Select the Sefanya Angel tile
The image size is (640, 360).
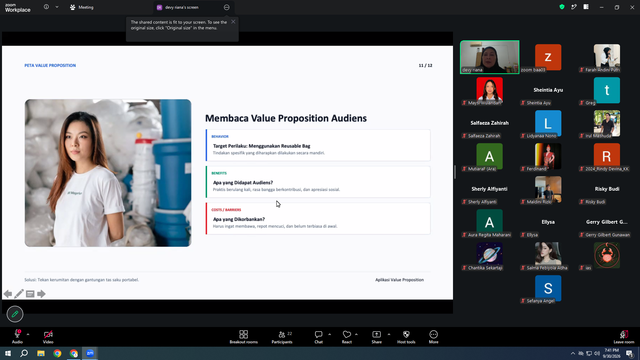(x=548, y=289)
